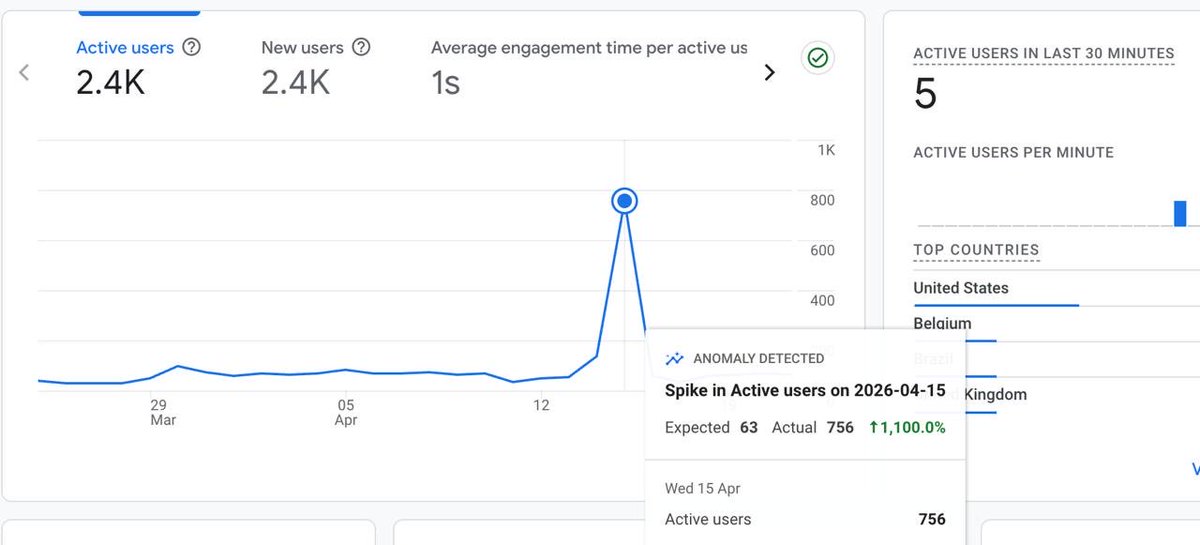Click the Active users 756 tooltip row
1200x545 pixels.
[x=805, y=519]
